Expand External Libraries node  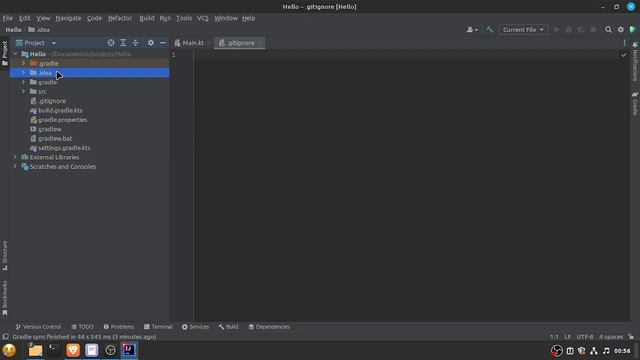click(16, 157)
